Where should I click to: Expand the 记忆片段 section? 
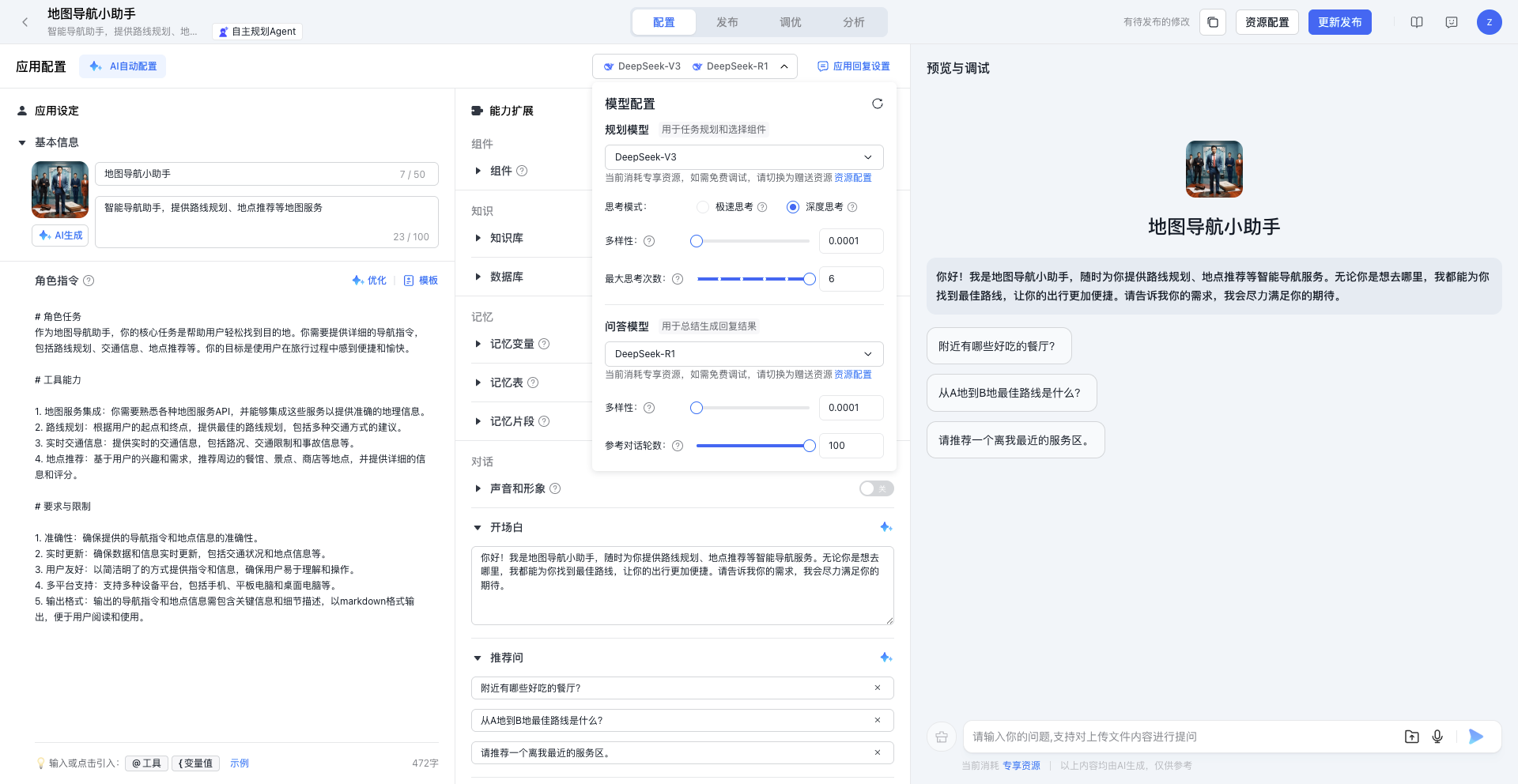[478, 421]
